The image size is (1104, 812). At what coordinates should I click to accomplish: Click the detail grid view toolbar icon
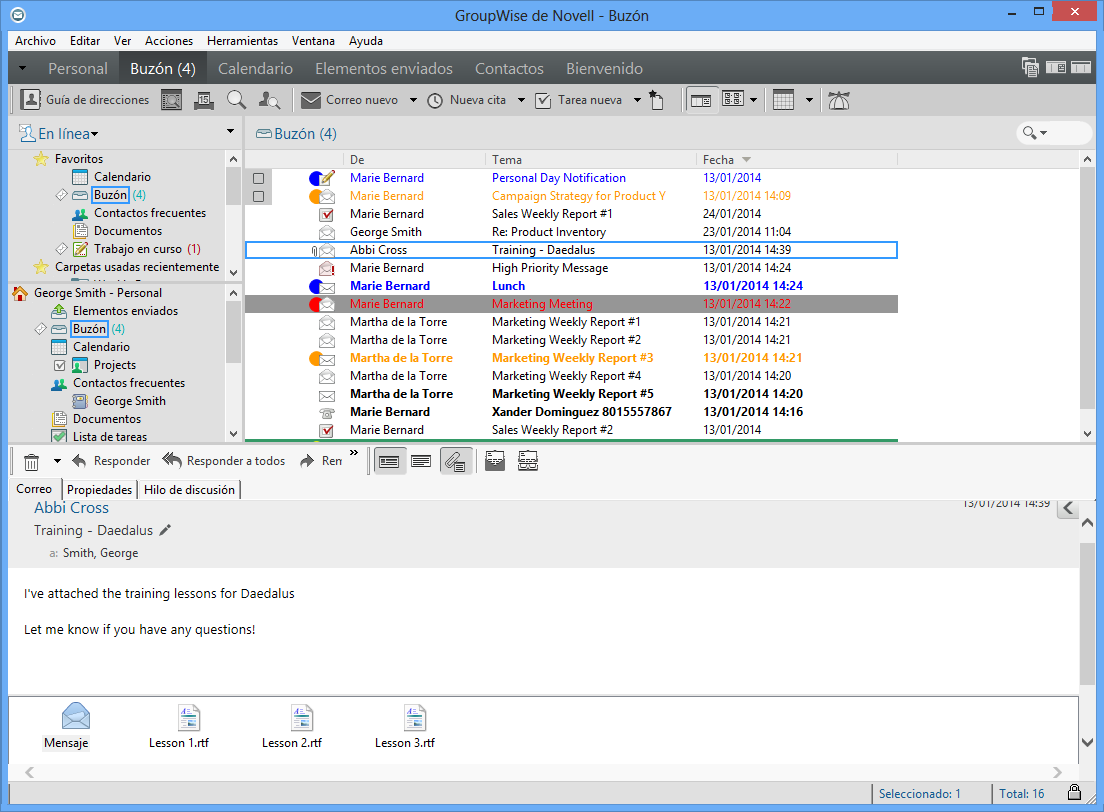click(x=733, y=100)
